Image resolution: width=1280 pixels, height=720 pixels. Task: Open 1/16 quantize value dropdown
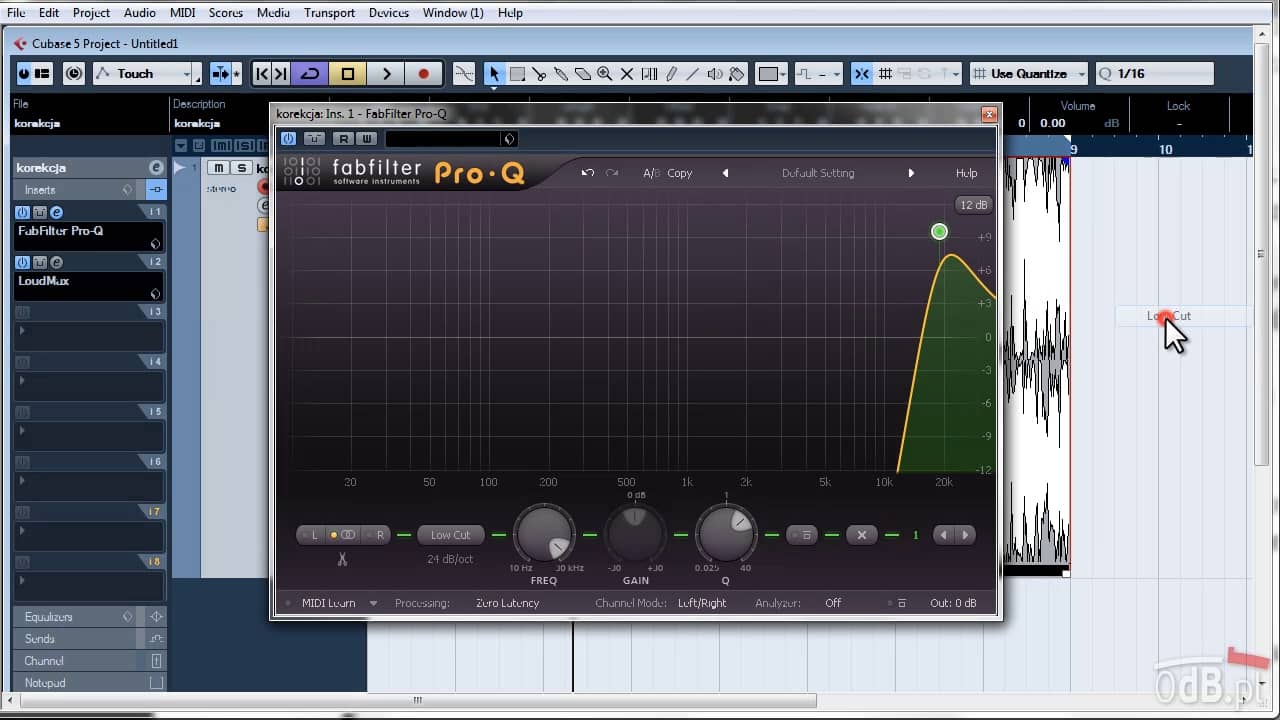pos(1155,74)
